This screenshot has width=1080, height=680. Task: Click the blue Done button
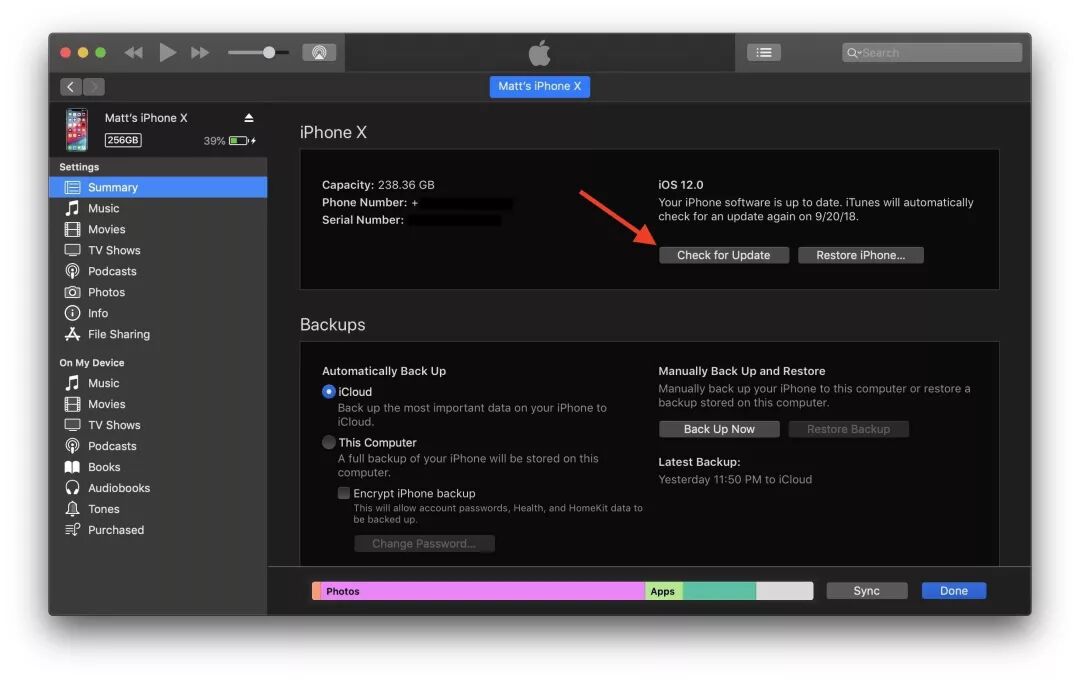click(x=954, y=591)
